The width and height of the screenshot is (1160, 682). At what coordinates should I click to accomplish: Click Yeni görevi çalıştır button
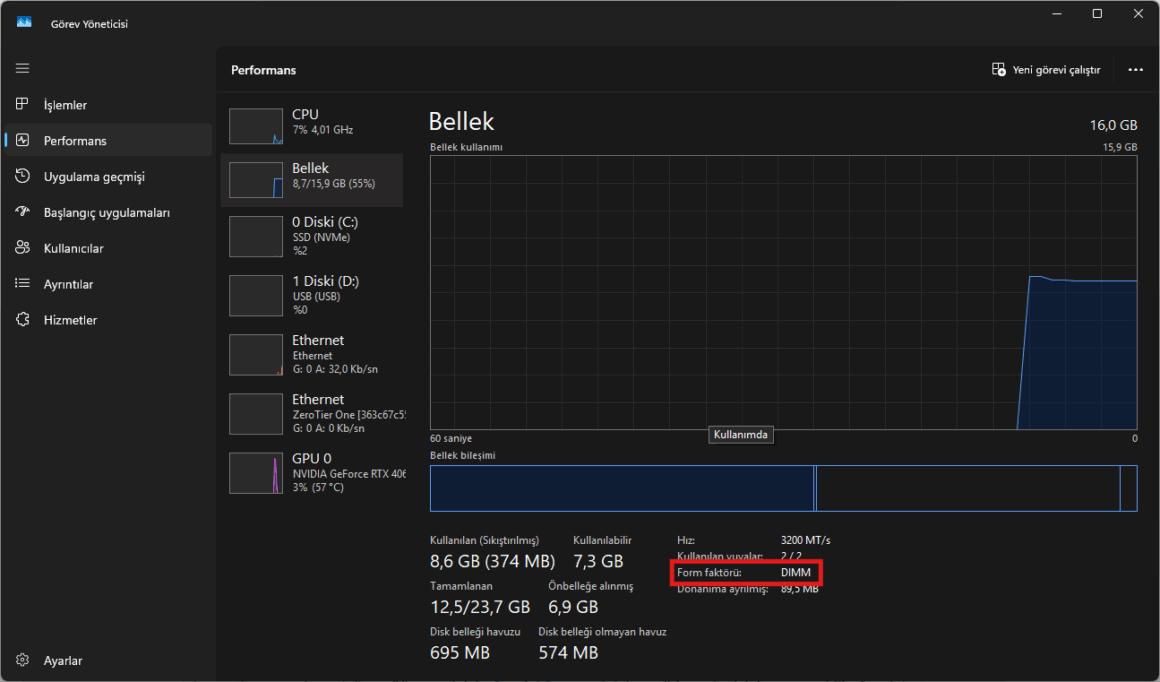(x=1046, y=70)
